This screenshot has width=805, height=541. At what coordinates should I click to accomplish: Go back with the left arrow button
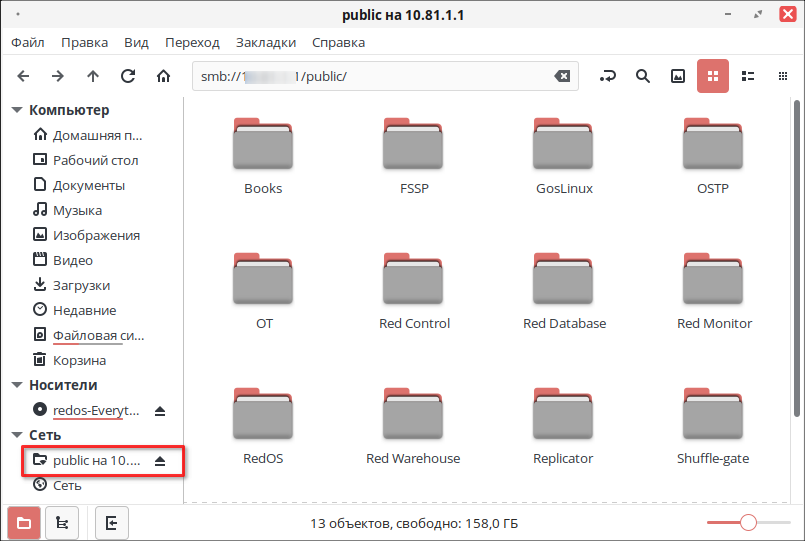click(23, 76)
